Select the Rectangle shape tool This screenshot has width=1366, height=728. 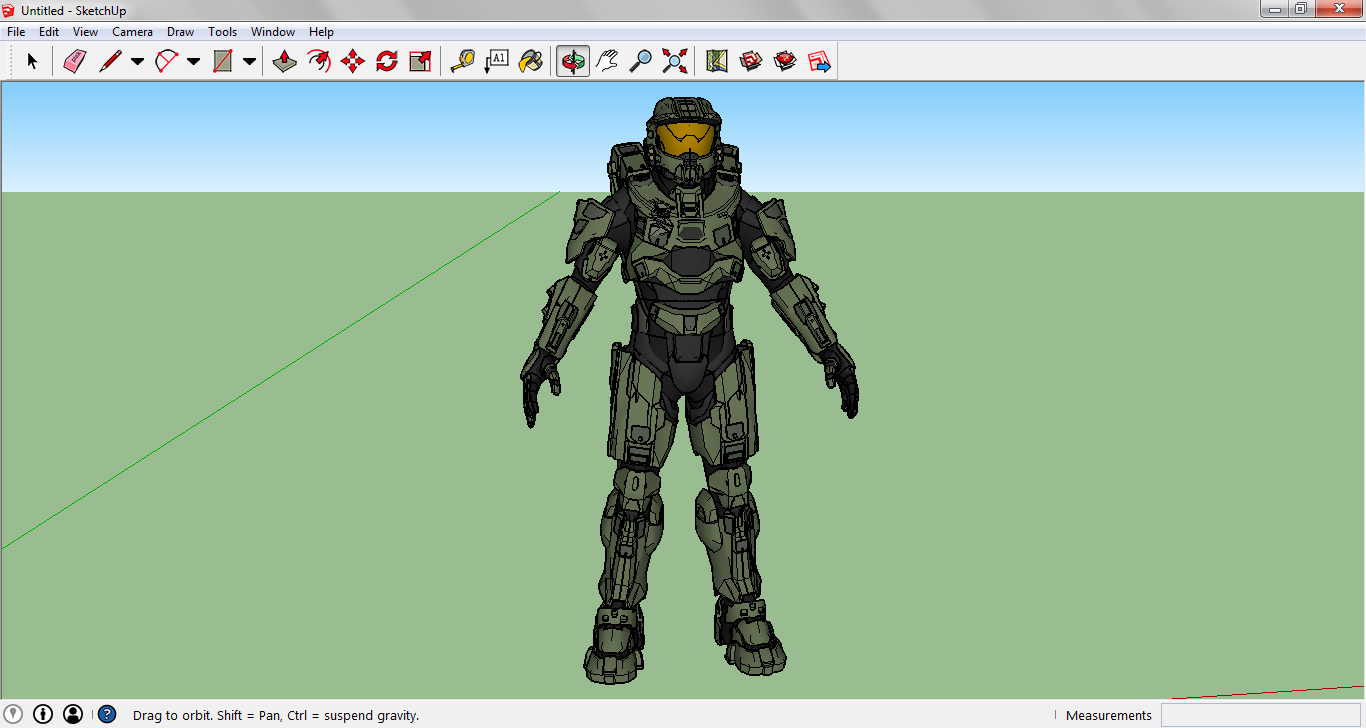click(222, 62)
